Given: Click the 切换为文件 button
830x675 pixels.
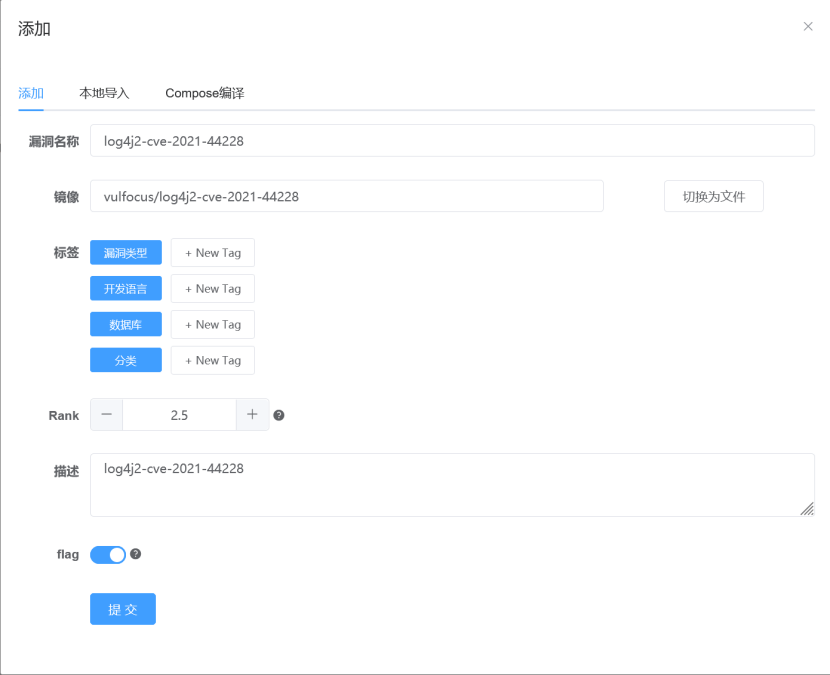Looking at the screenshot, I should [x=713, y=196].
